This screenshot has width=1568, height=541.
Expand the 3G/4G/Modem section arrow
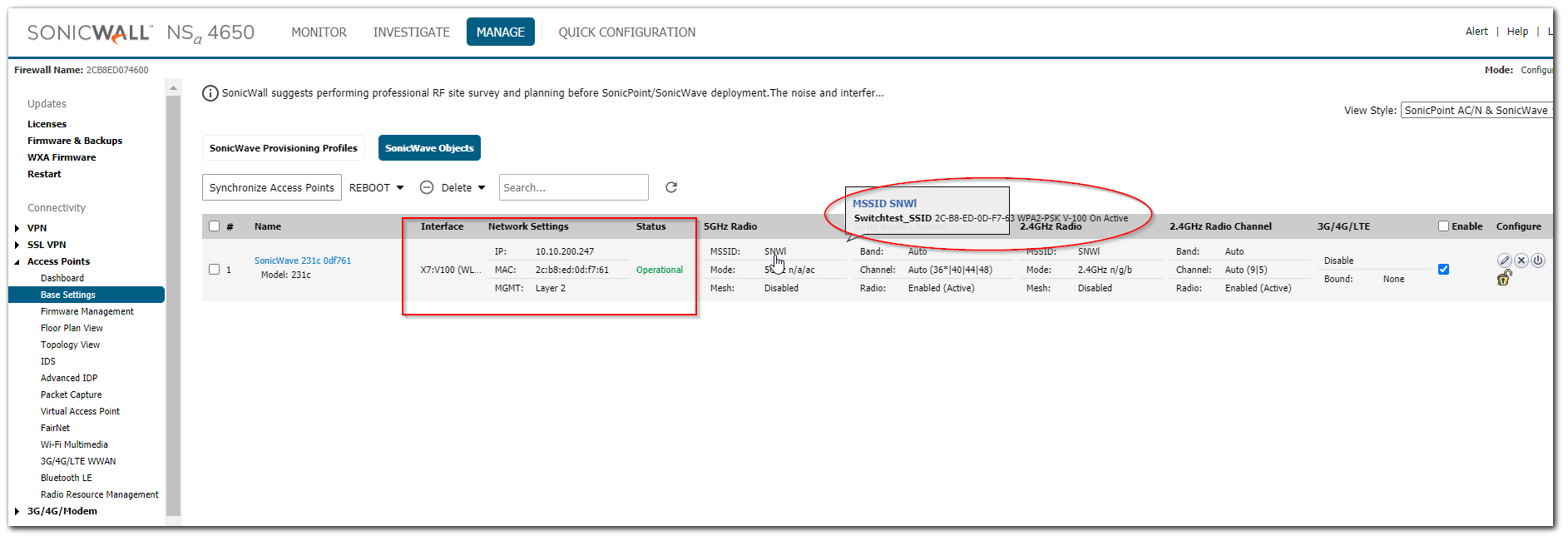point(17,511)
